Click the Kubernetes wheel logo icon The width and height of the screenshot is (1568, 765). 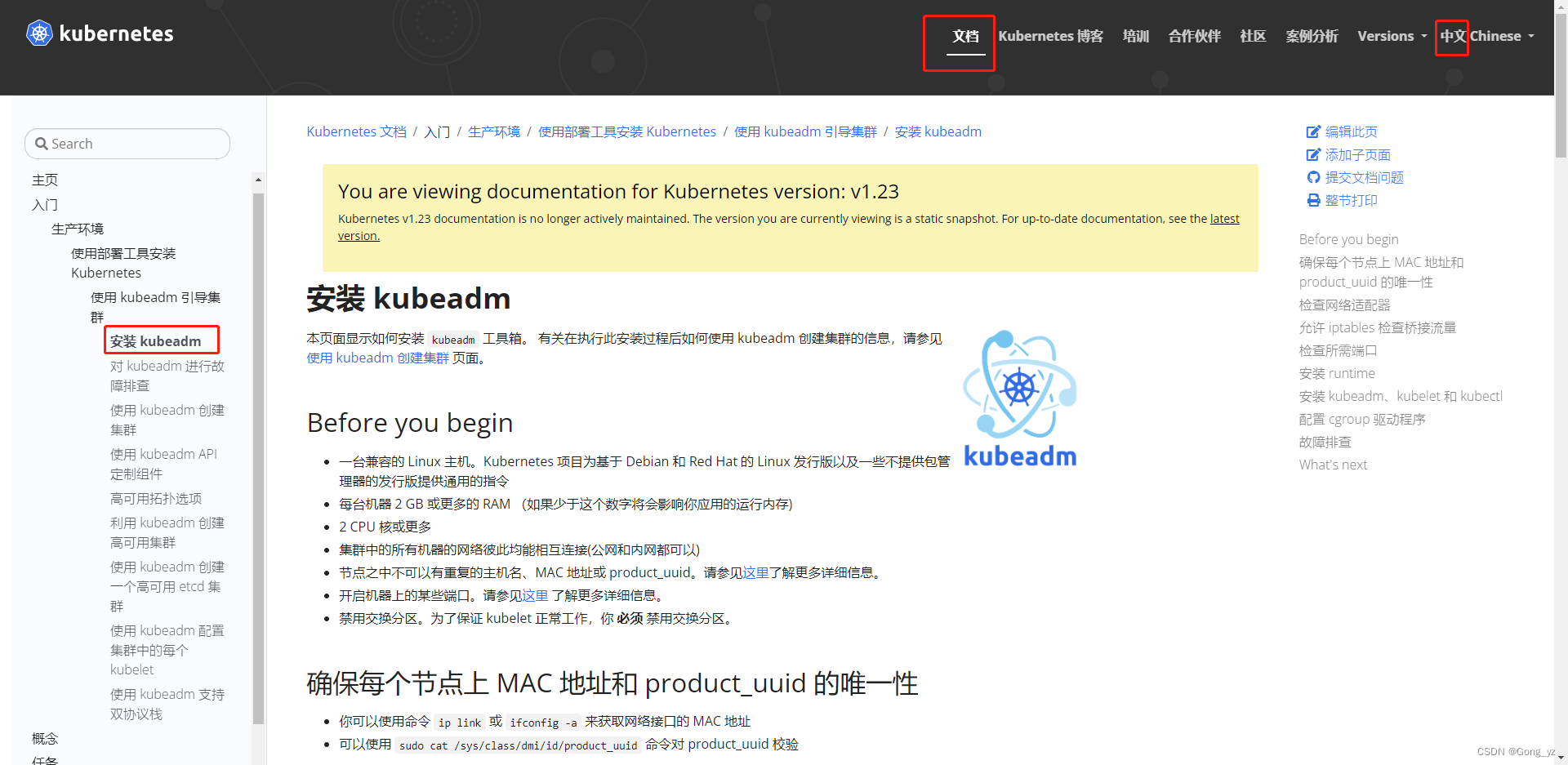[39, 33]
